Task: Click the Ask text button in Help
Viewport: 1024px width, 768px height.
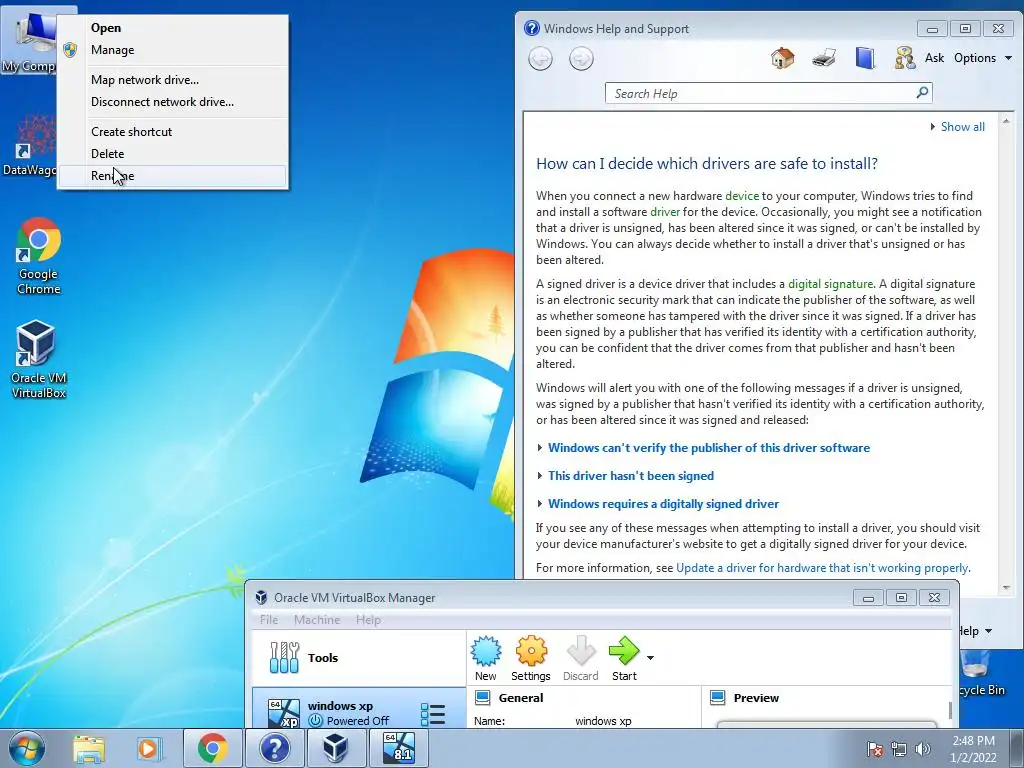Action: point(935,58)
